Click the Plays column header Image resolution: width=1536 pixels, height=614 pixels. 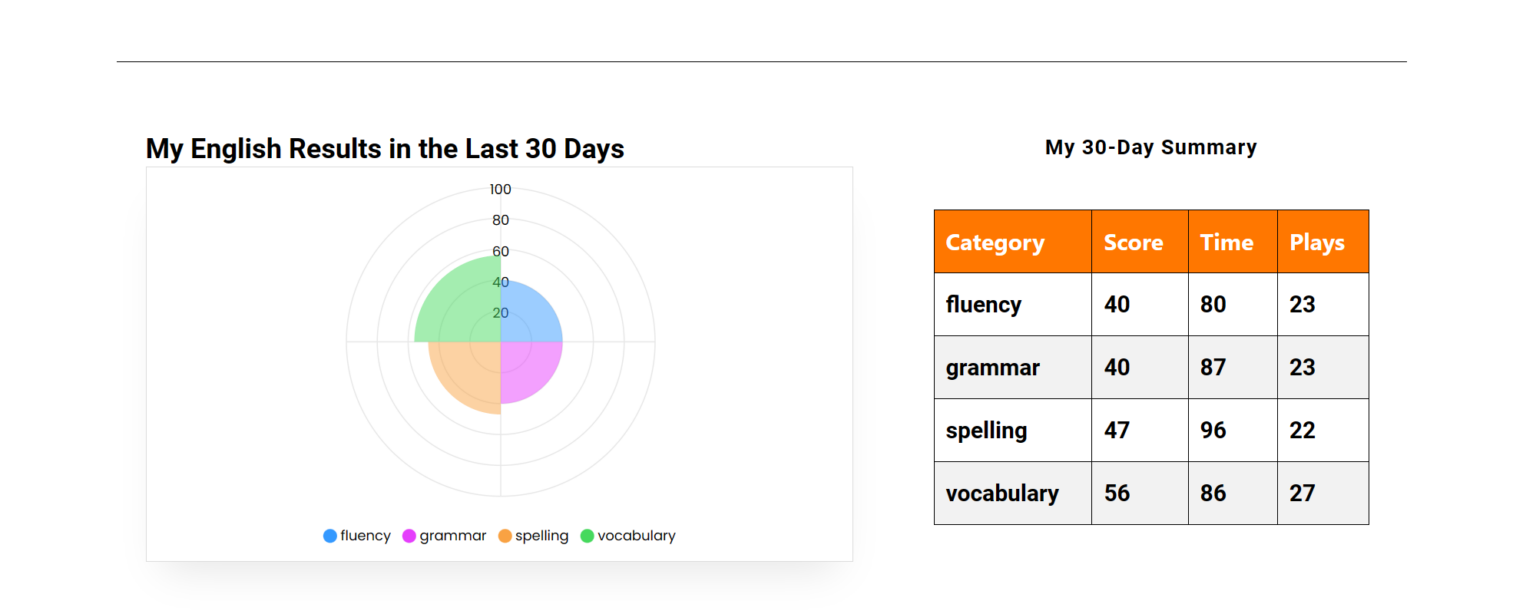(x=1317, y=242)
